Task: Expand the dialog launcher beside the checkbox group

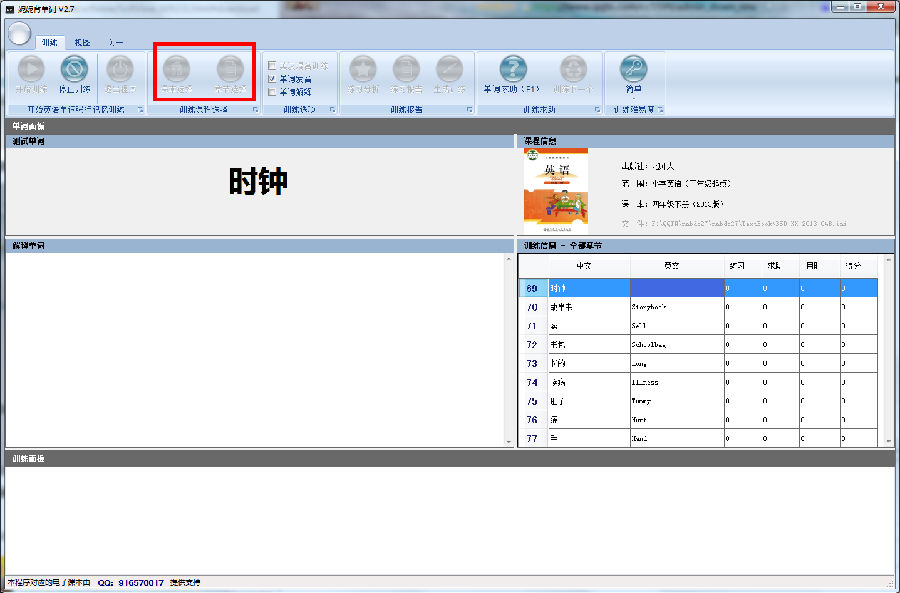Action: (x=332, y=110)
